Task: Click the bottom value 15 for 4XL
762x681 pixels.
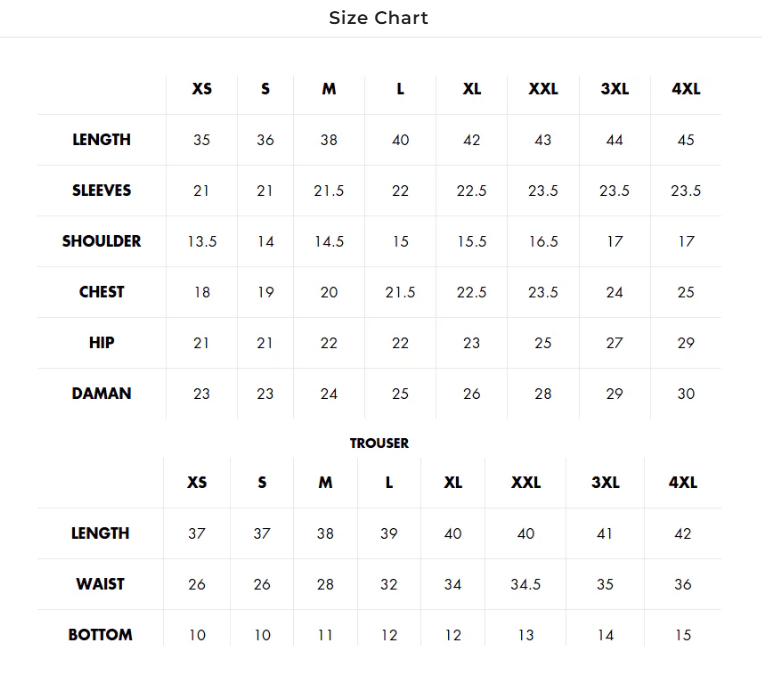Action: pos(683,635)
